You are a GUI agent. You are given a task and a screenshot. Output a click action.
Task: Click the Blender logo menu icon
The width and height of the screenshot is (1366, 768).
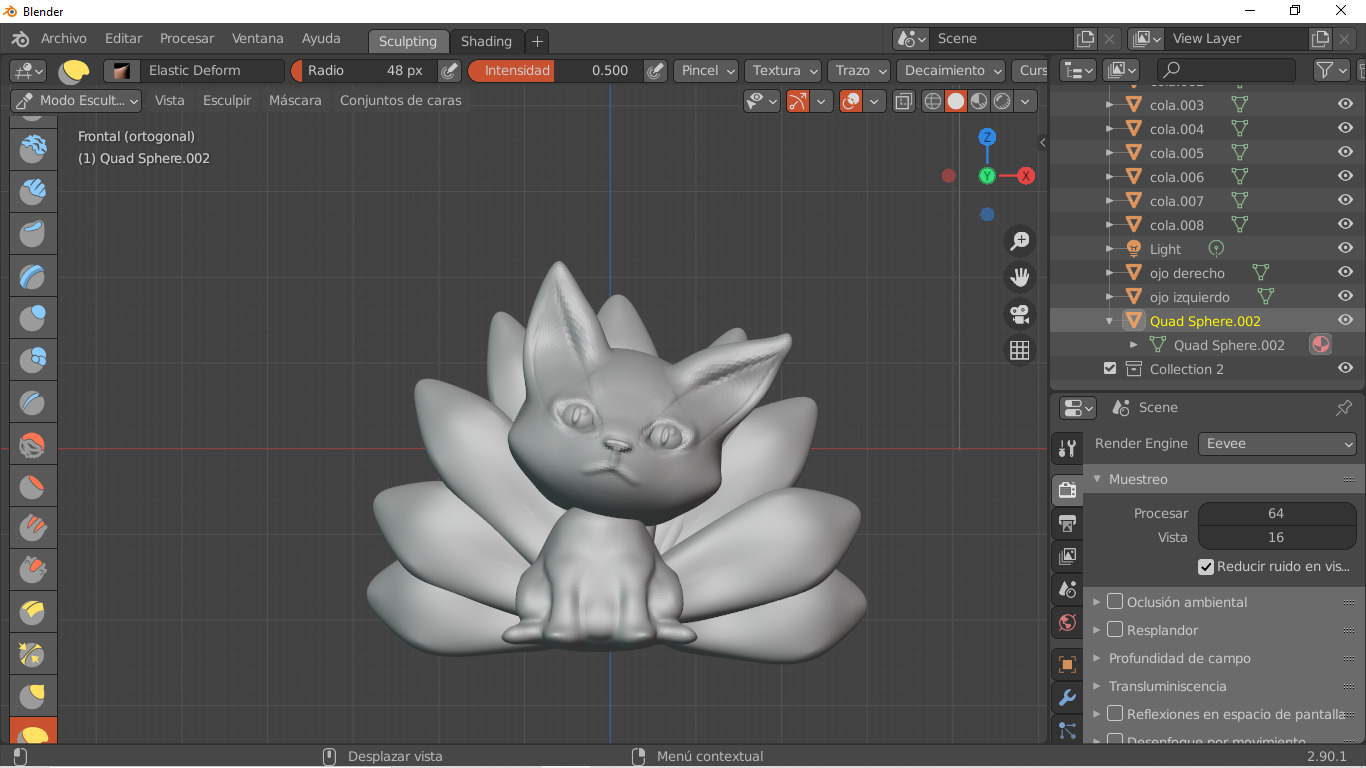(x=20, y=39)
